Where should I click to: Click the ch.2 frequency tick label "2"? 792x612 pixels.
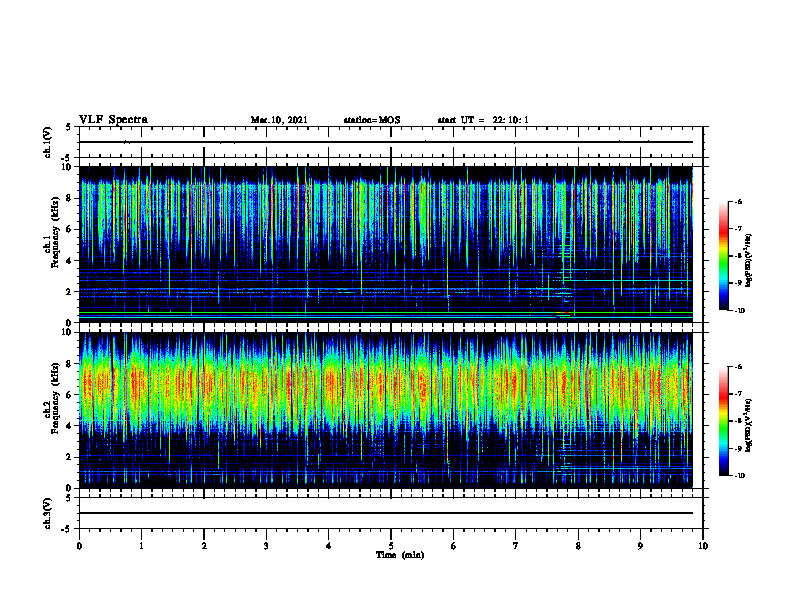click(x=70, y=457)
